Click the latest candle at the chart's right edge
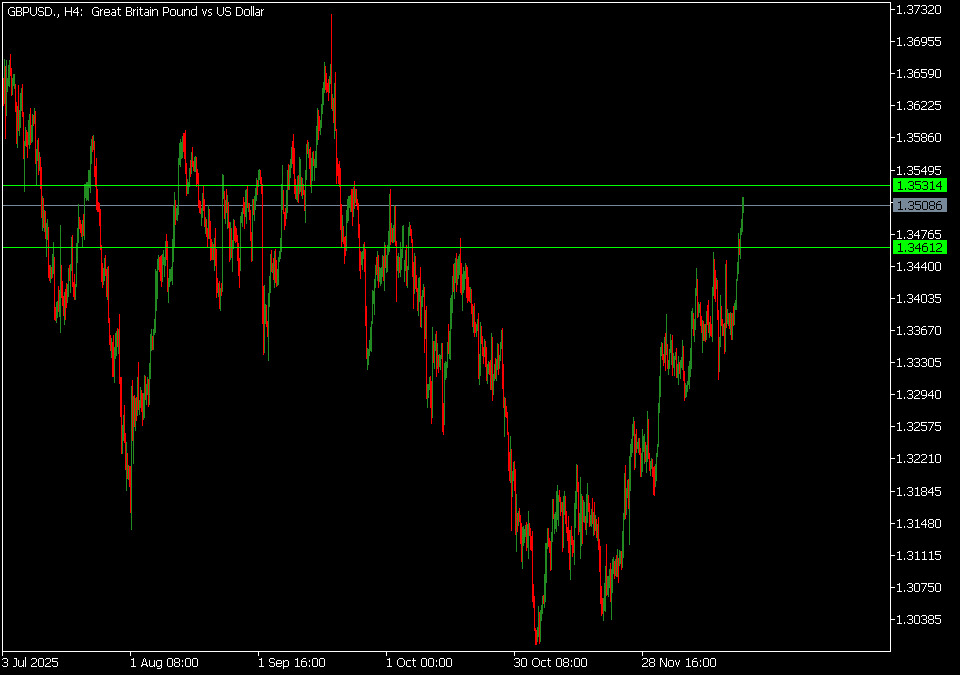 pos(742,215)
